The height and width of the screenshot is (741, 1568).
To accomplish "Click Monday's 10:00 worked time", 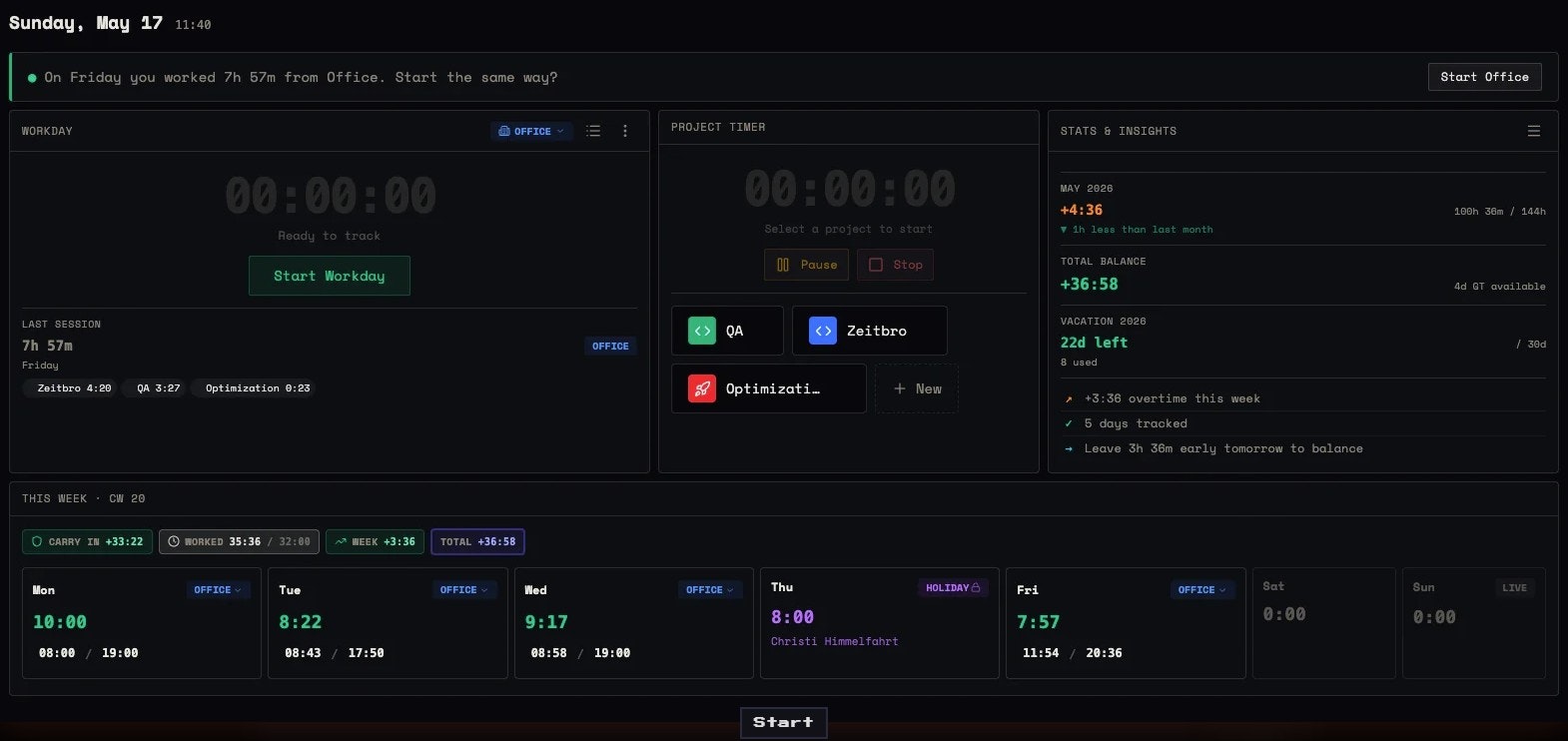I will click(60, 622).
